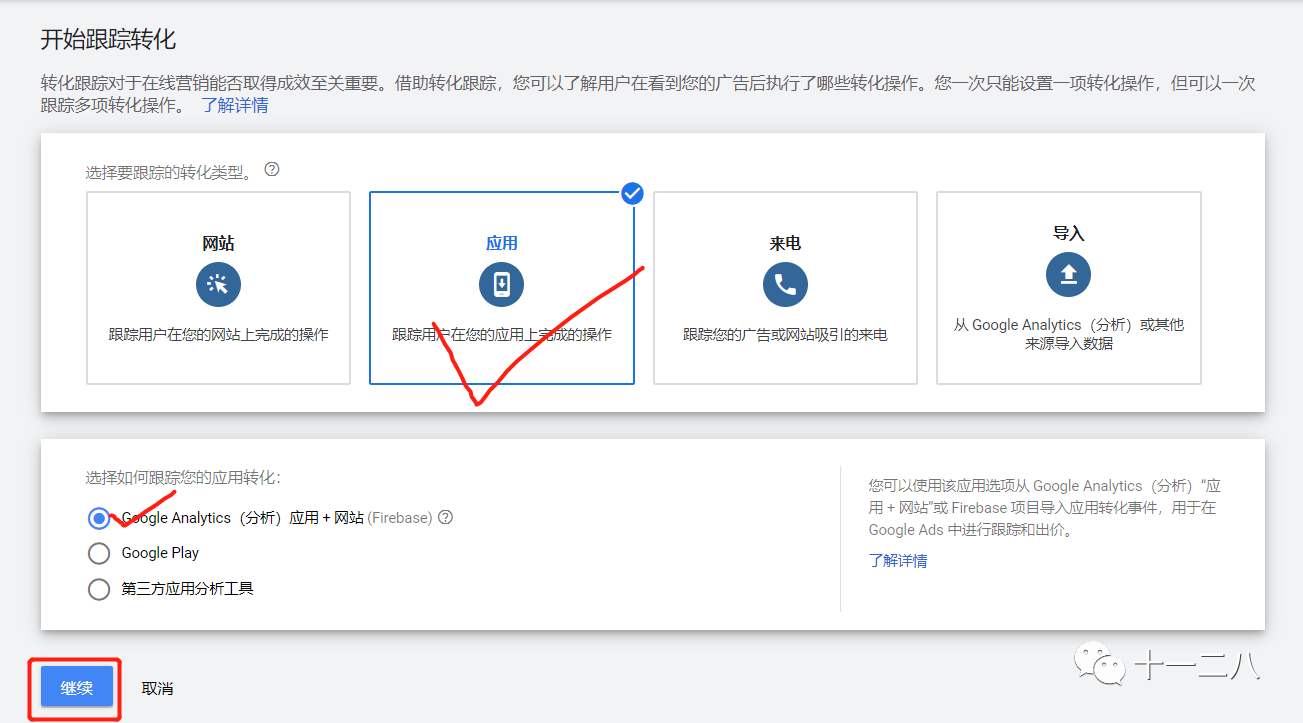Click the 应用 smartphone icon

(501, 284)
